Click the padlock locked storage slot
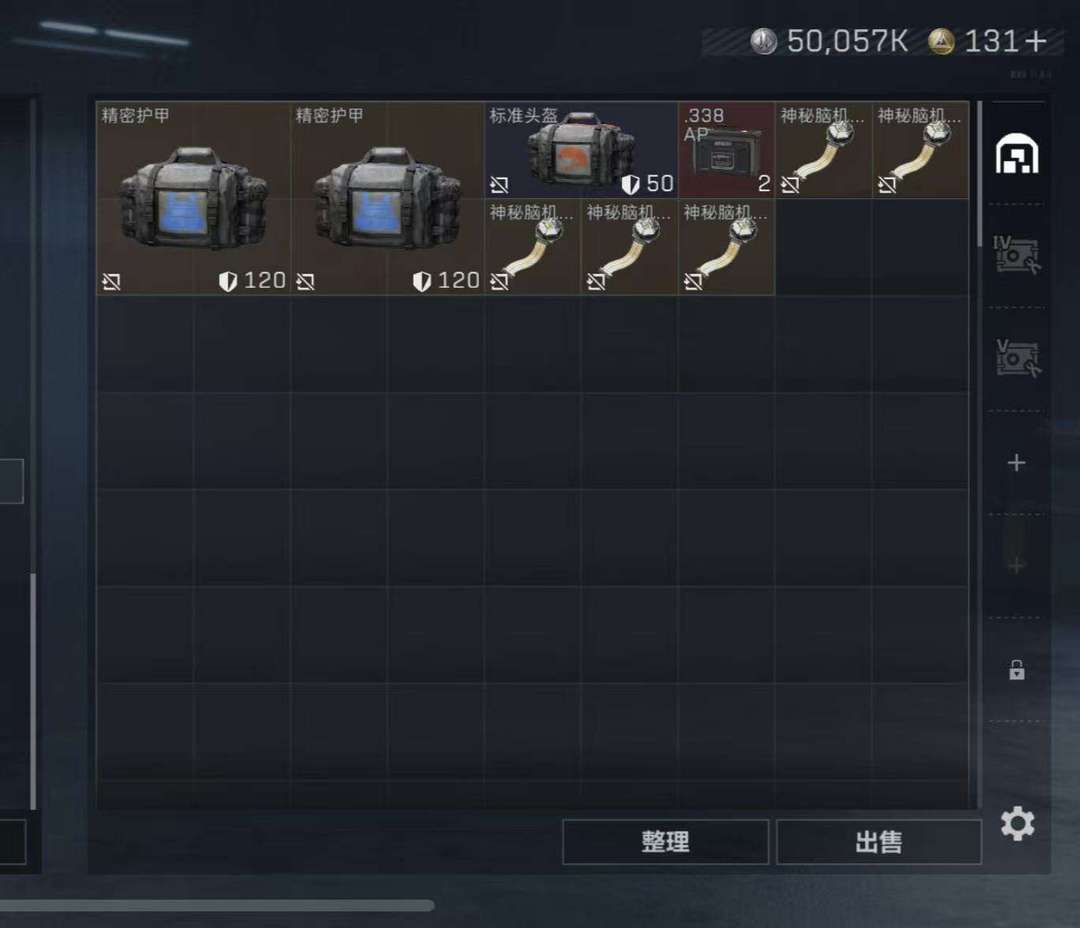1080x928 pixels. 1017,670
